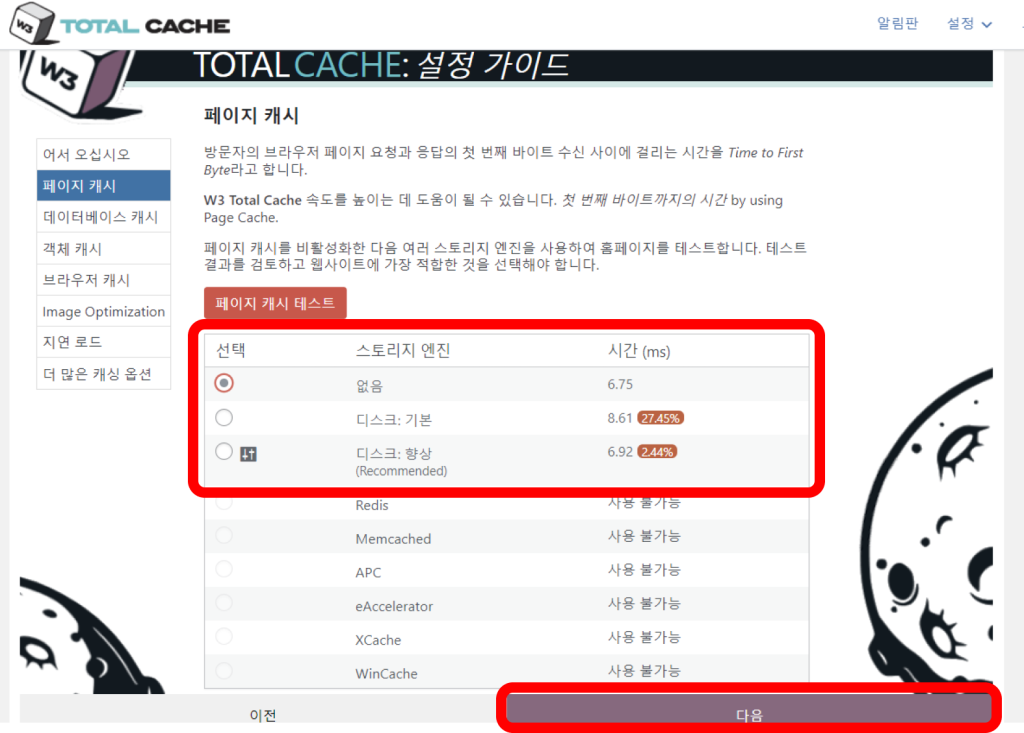Select the 디스크: 기본 radio button
1024x733 pixels.
pos(224,417)
